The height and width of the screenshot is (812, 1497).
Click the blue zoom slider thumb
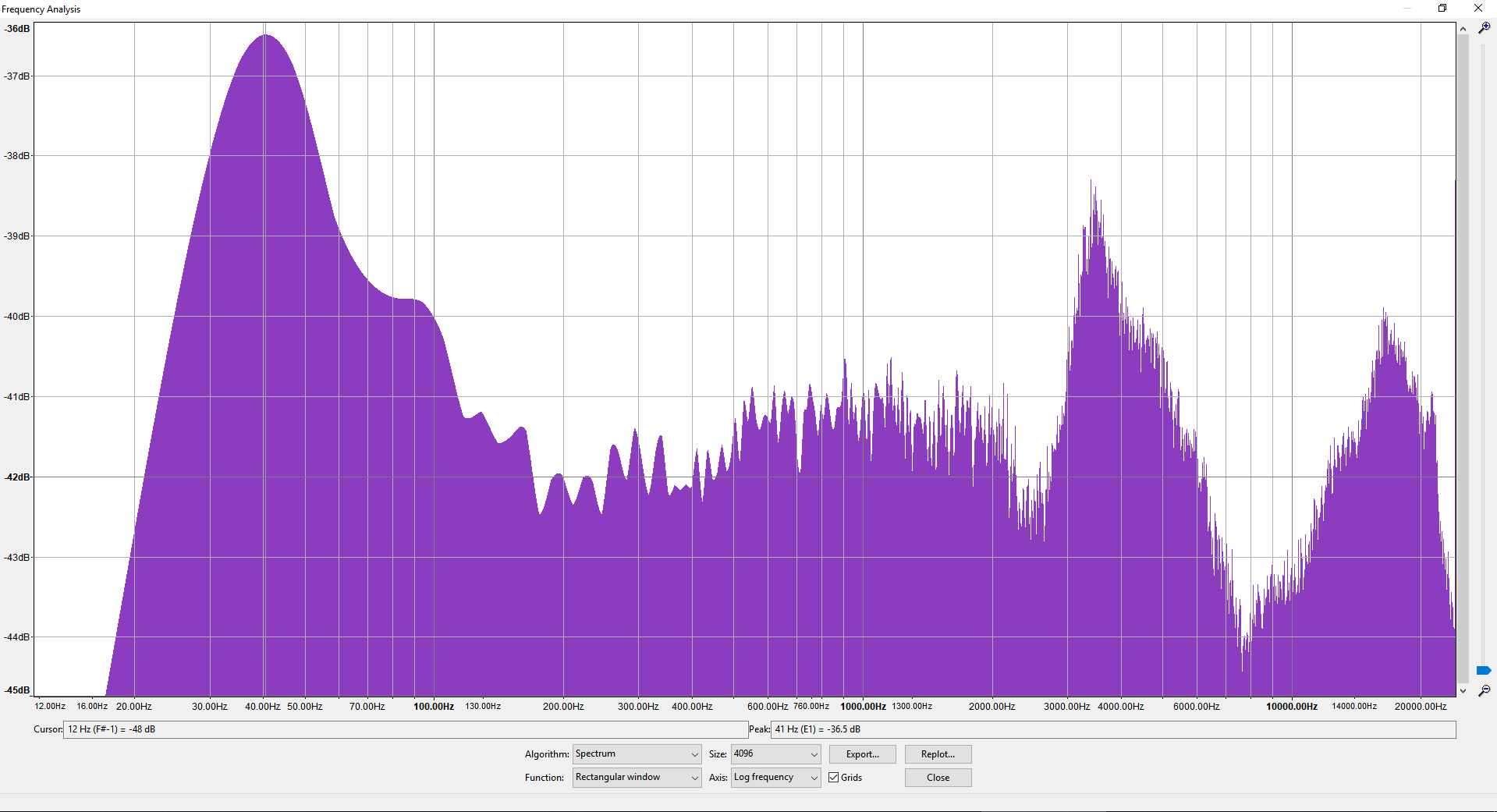tap(1484, 671)
